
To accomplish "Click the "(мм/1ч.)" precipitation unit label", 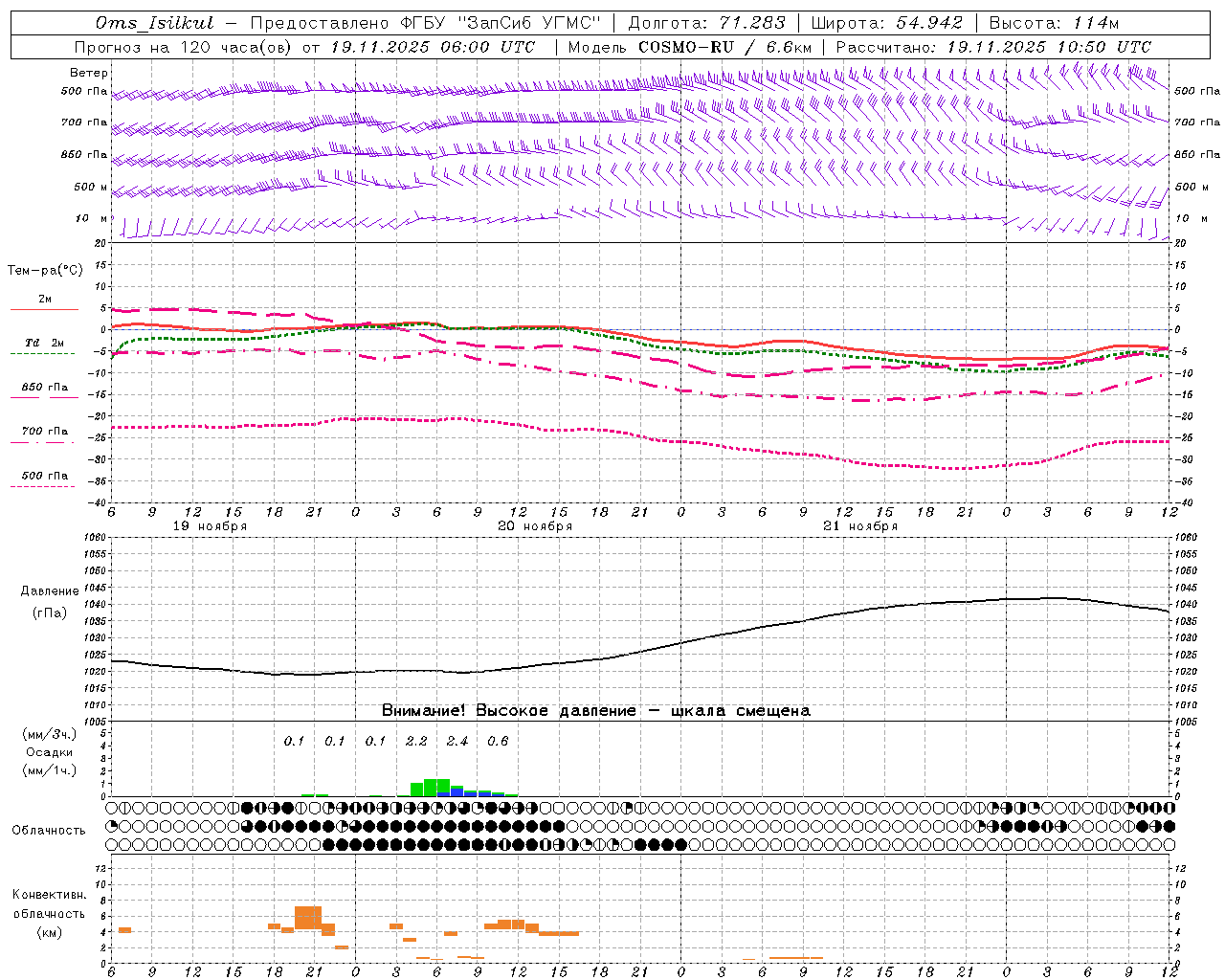I will pyautogui.click(x=49, y=770).
